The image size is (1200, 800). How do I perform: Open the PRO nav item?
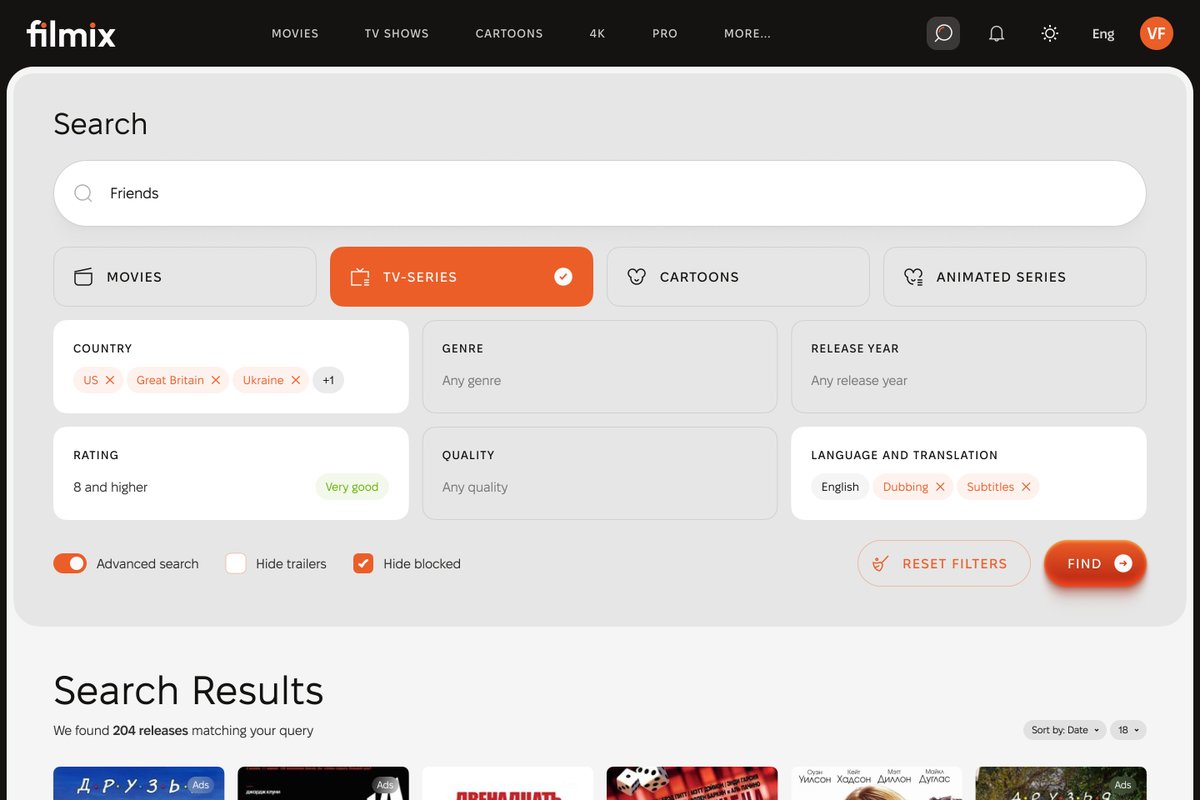[665, 33]
